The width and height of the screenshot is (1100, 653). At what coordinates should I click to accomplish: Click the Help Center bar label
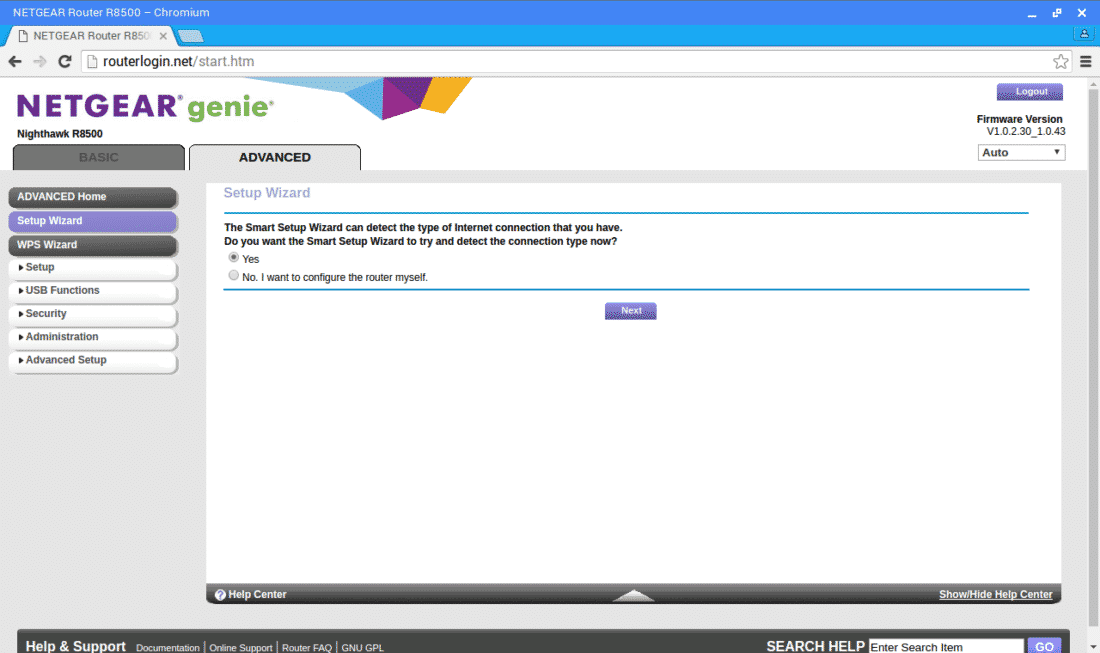coord(257,595)
